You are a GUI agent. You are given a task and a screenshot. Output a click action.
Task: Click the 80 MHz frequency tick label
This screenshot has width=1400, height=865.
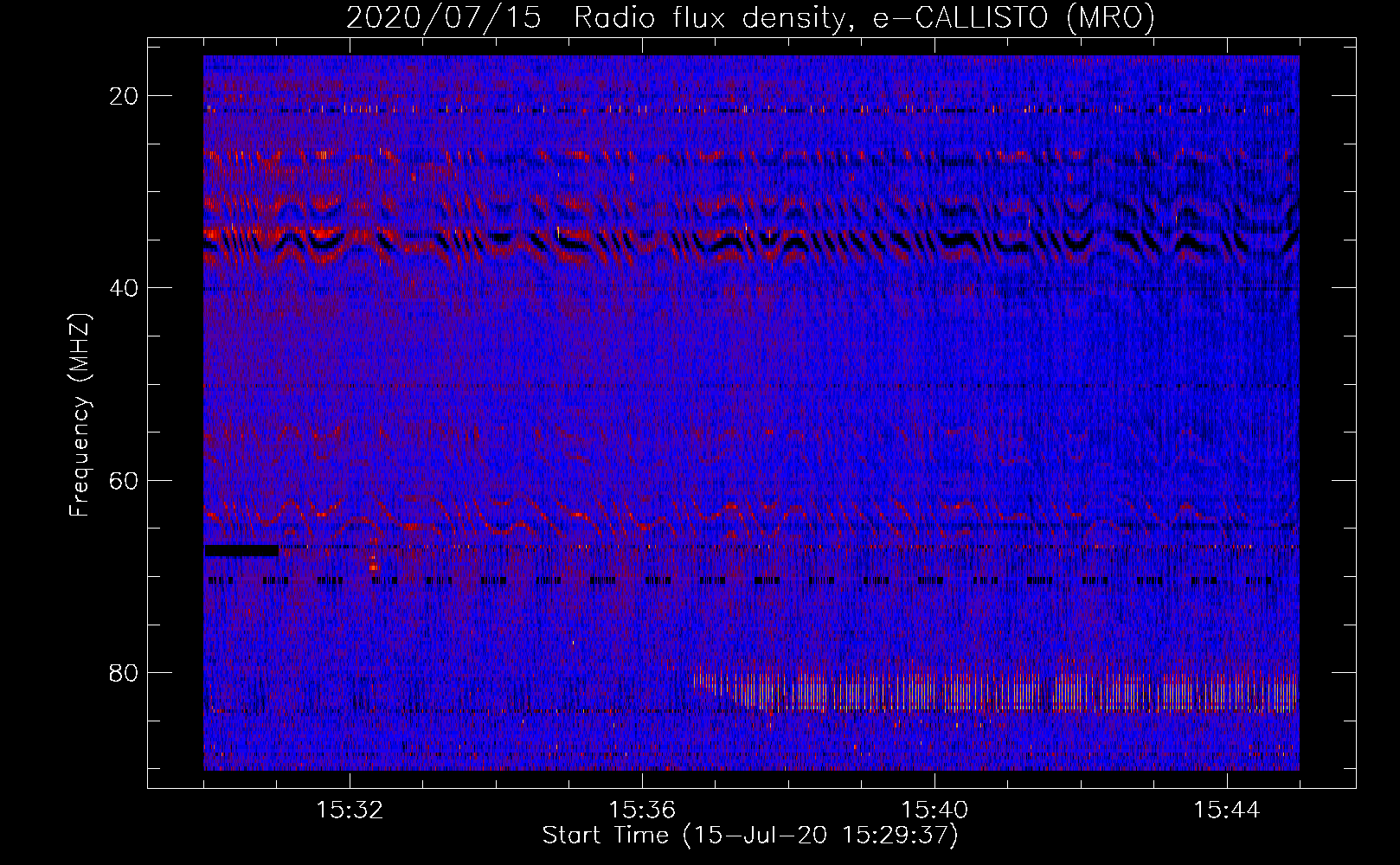coord(125,673)
